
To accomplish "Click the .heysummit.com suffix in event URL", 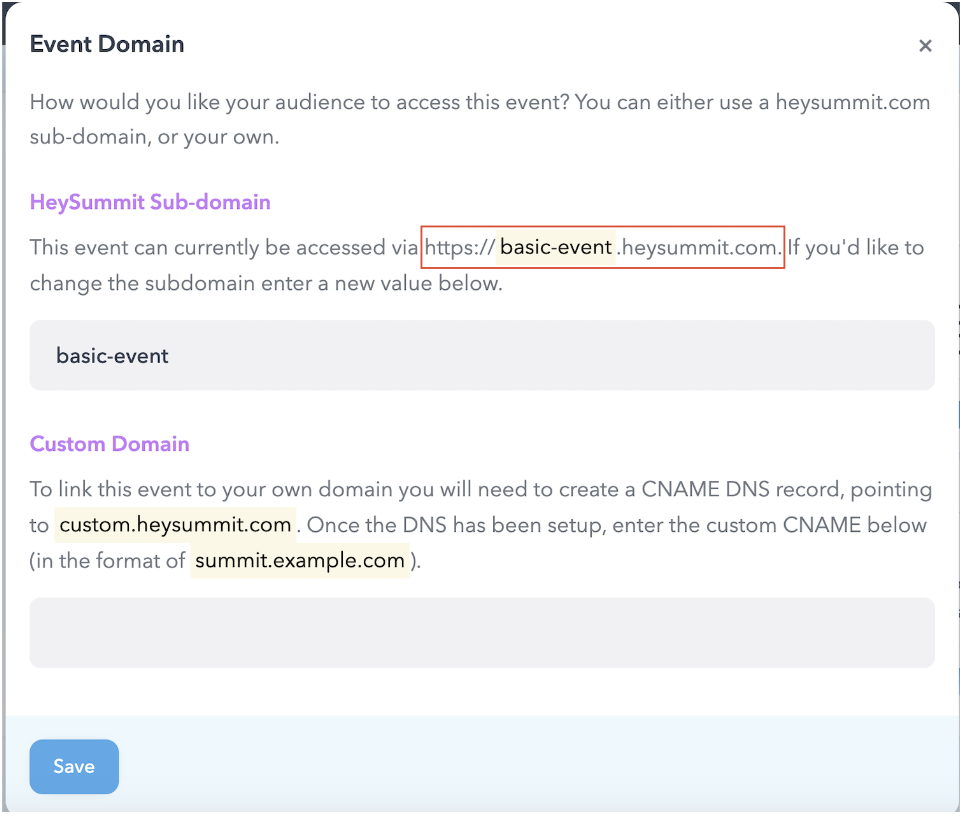I will 699,247.
